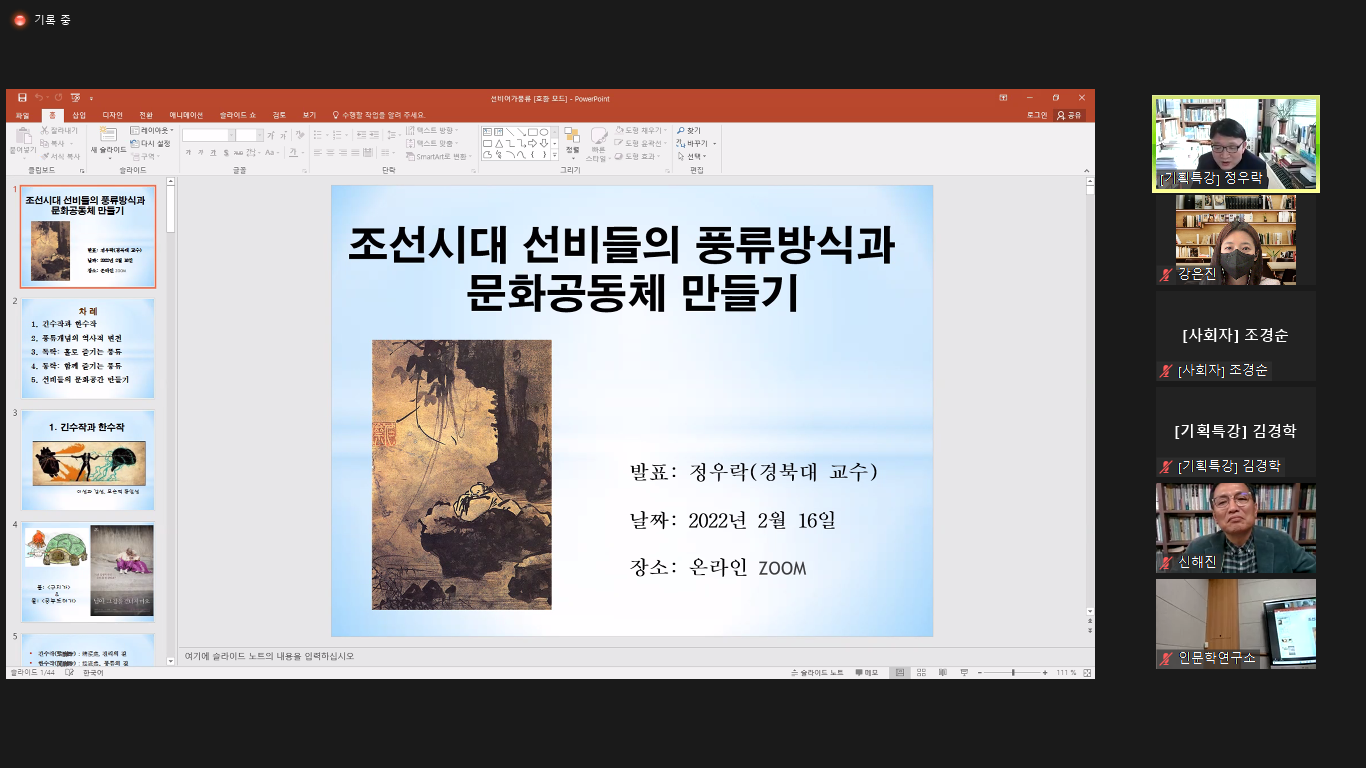Image resolution: width=1366 pixels, height=768 pixels.
Task: Click the ribbon display options icon
Action: point(1003,97)
